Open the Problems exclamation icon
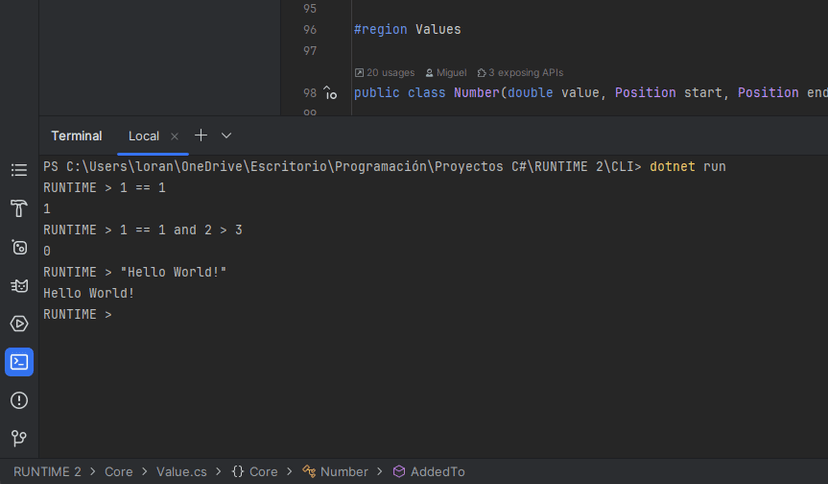This screenshot has width=828, height=484. [x=19, y=400]
